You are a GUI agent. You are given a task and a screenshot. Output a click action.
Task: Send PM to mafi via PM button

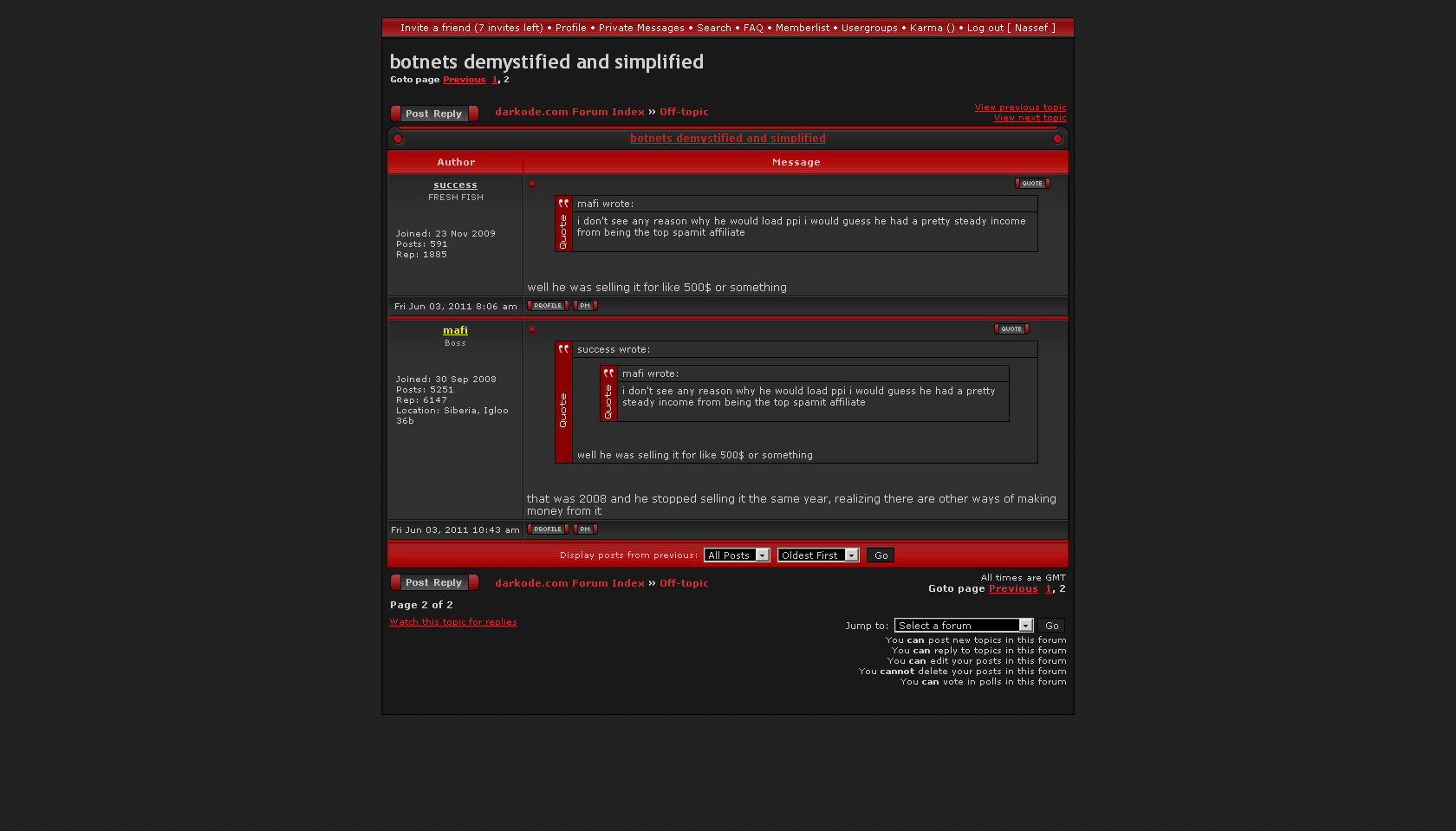(585, 529)
